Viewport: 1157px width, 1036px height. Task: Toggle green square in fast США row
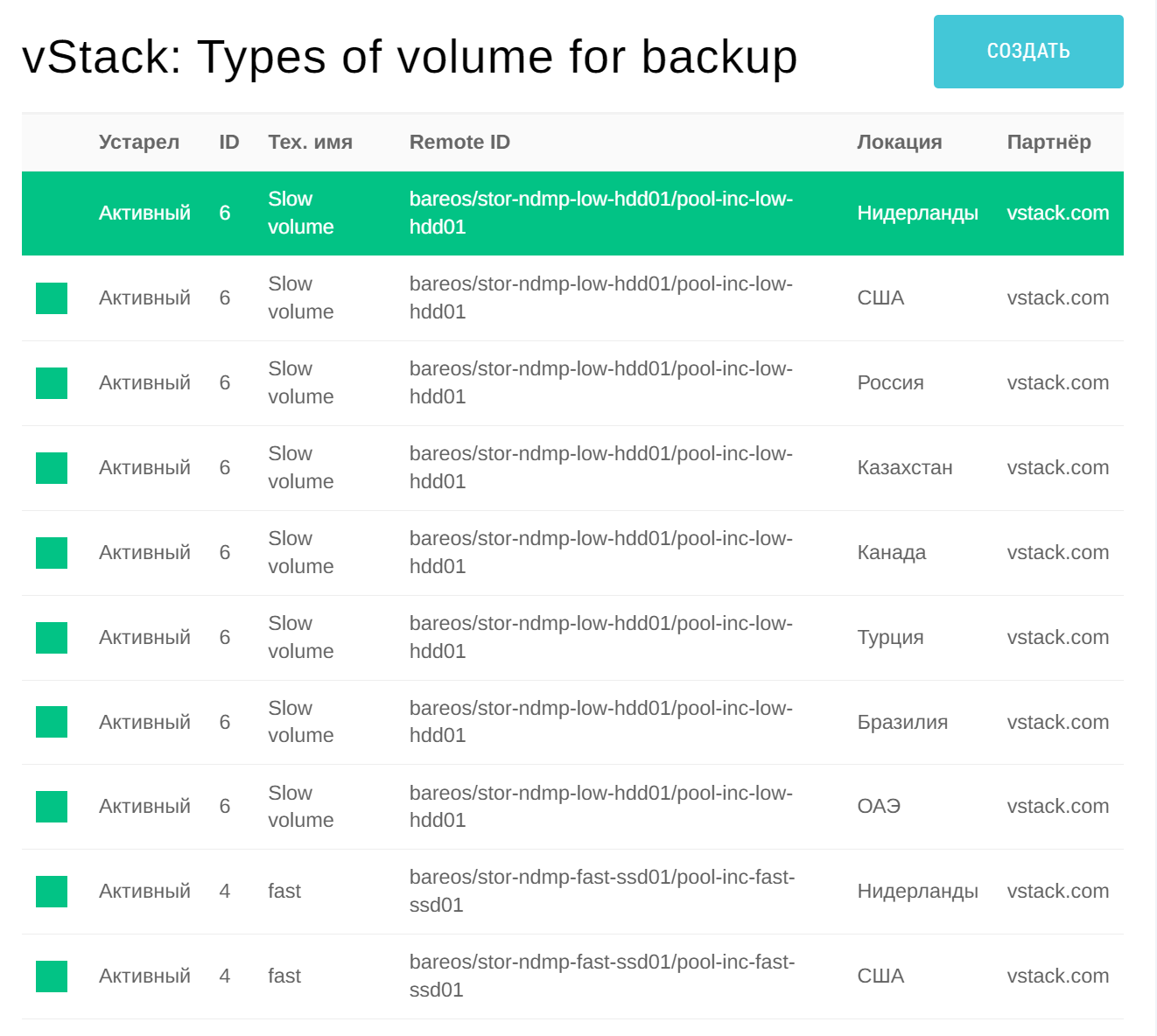[x=52, y=976]
